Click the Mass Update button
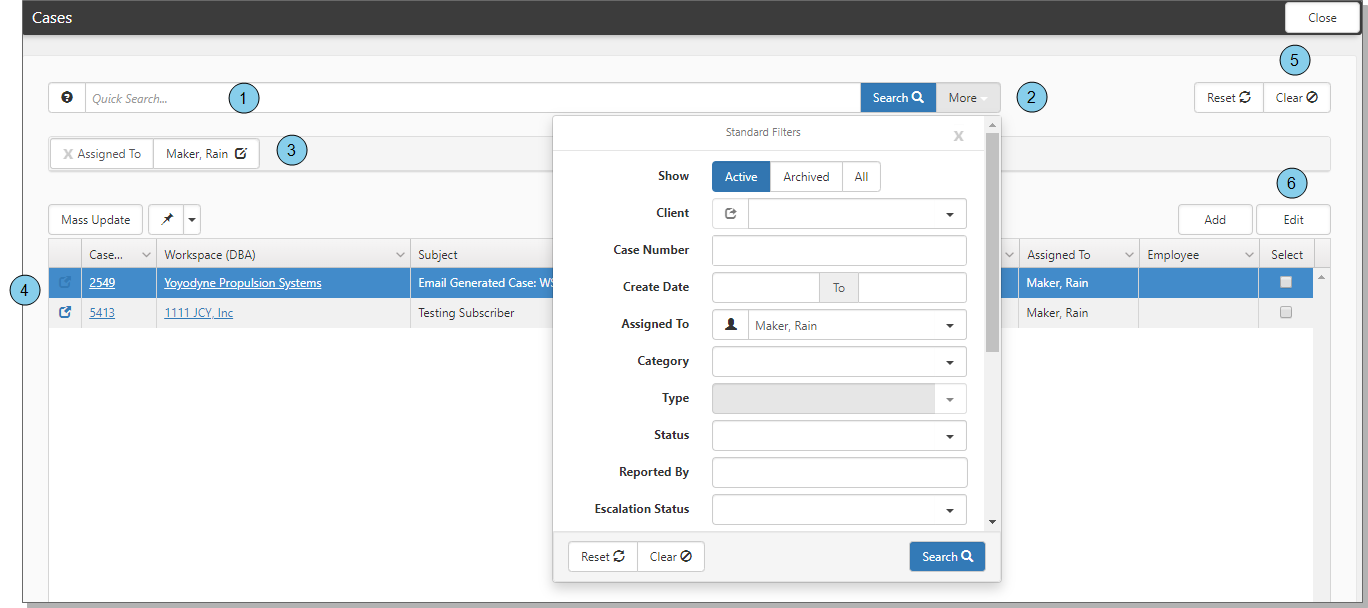This screenshot has height=608, width=1368. [96, 220]
